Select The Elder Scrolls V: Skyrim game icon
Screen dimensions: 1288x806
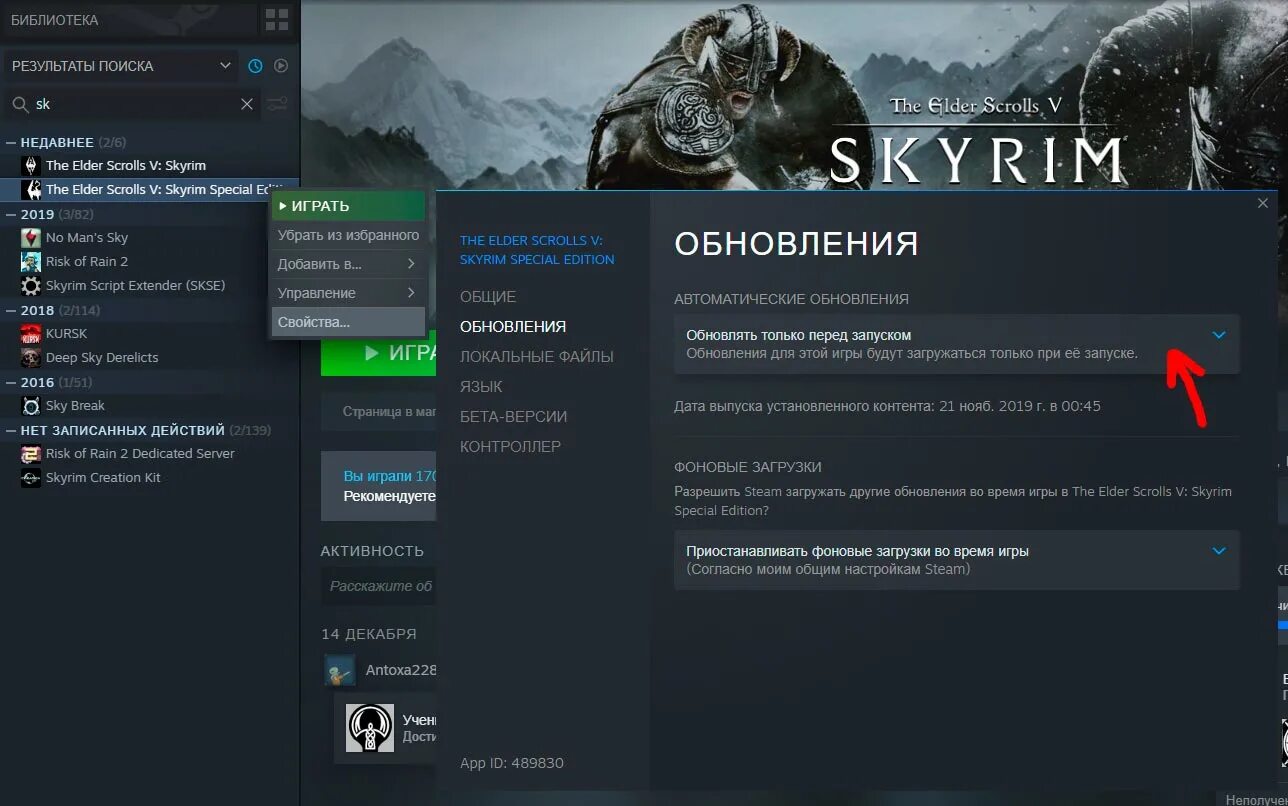[31, 165]
